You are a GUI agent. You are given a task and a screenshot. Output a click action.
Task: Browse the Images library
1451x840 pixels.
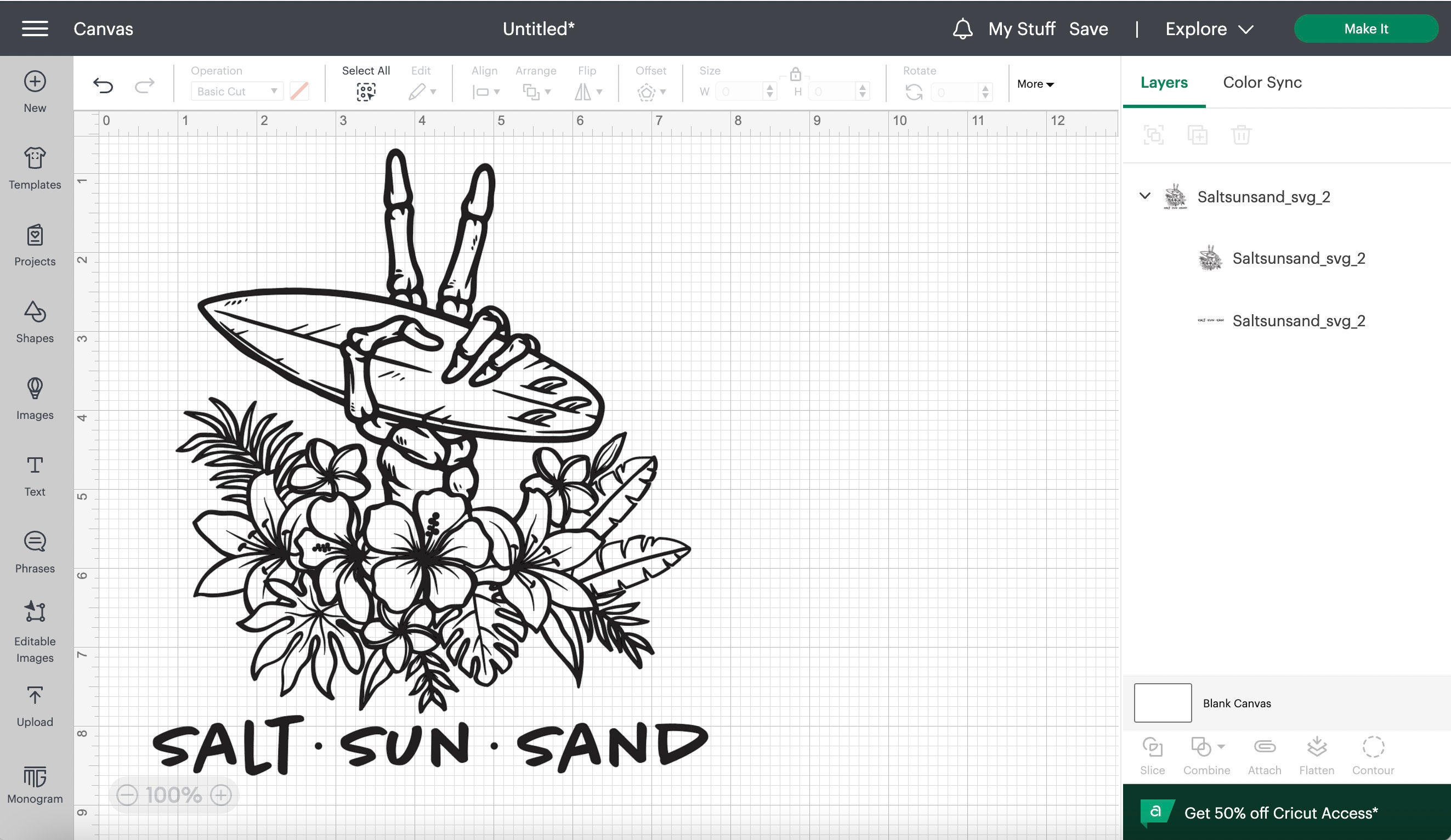(34, 399)
